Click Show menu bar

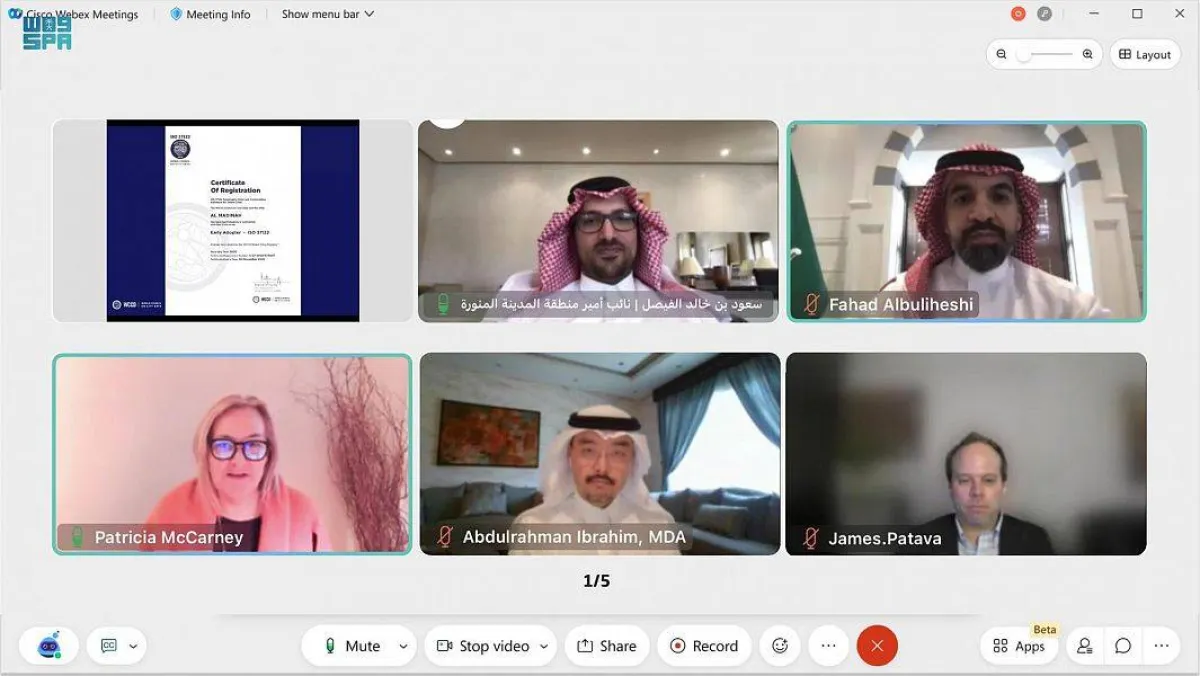click(x=327, y=14)
